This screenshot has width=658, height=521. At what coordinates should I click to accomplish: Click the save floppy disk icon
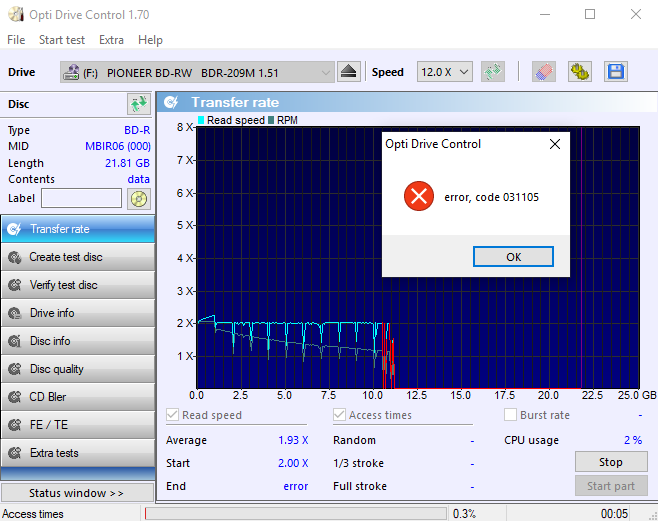pos(616,72)
